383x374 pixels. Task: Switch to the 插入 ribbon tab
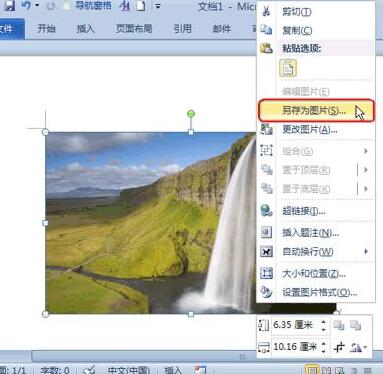(x=86, y=29)
